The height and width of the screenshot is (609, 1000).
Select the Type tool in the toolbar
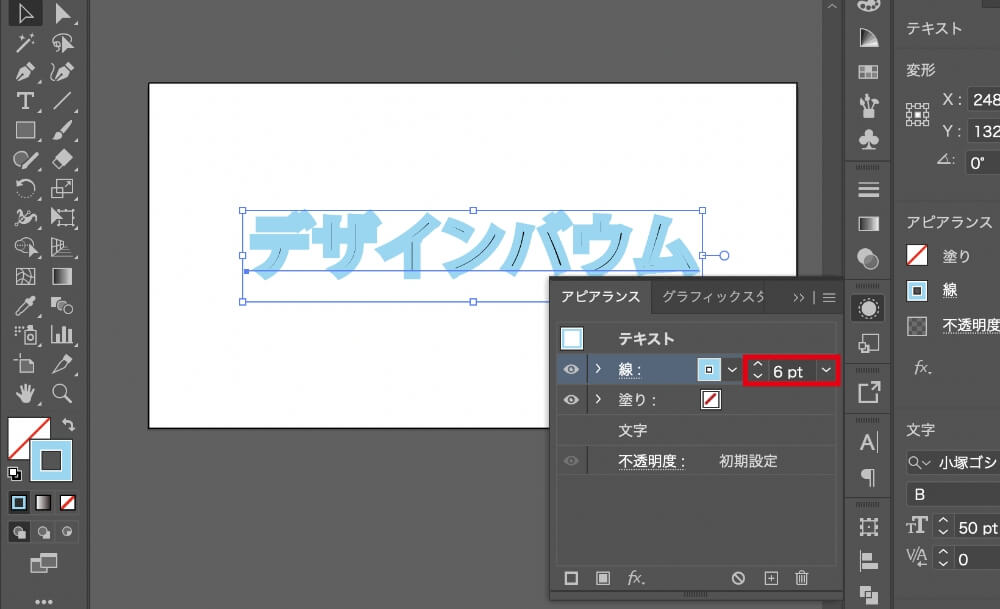pyautogui.click(x=25, y=100)
